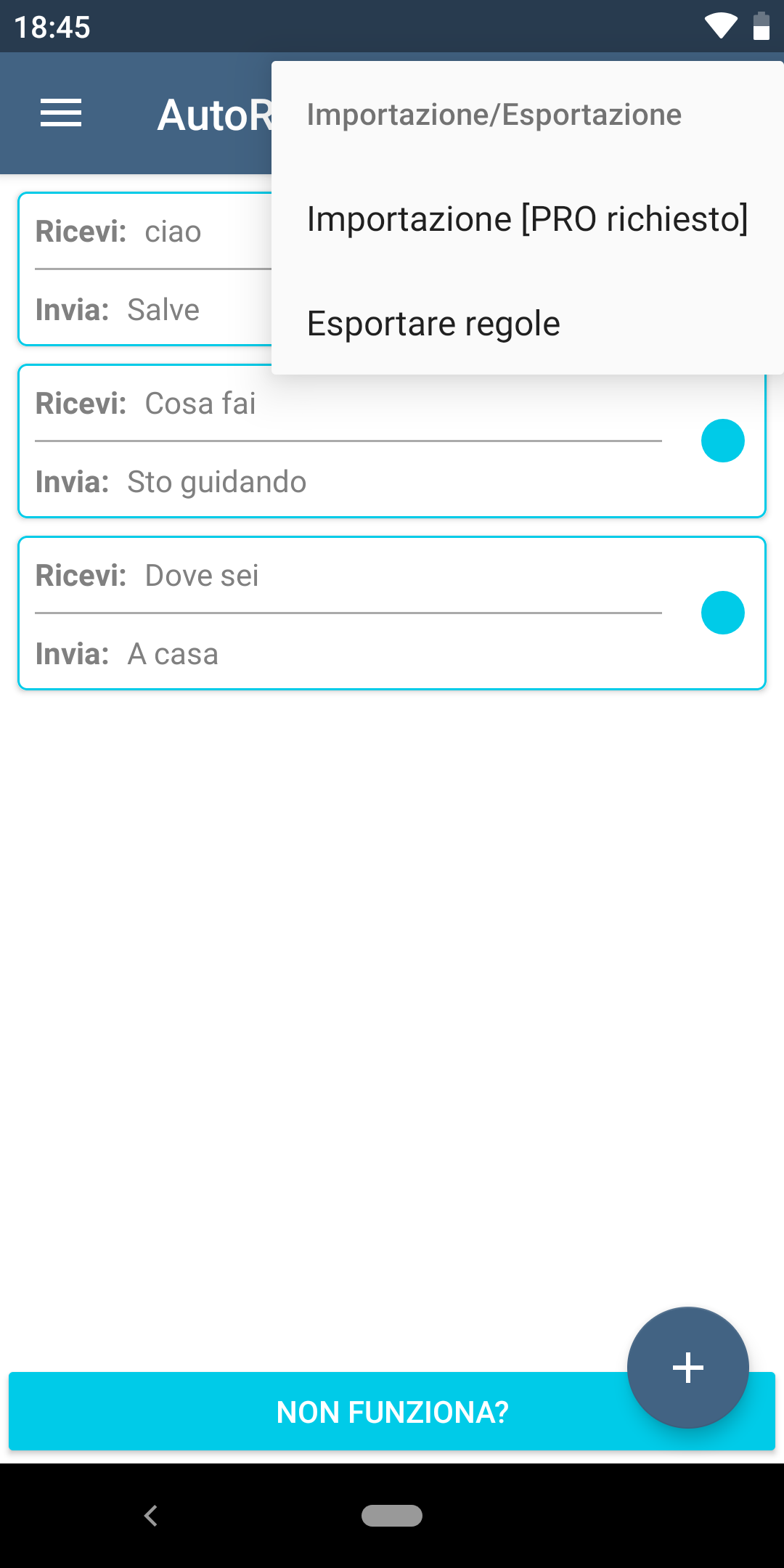Tap the AutoR app title
Viewport: 784px width, 1568px height.
[x=215, y=115]
